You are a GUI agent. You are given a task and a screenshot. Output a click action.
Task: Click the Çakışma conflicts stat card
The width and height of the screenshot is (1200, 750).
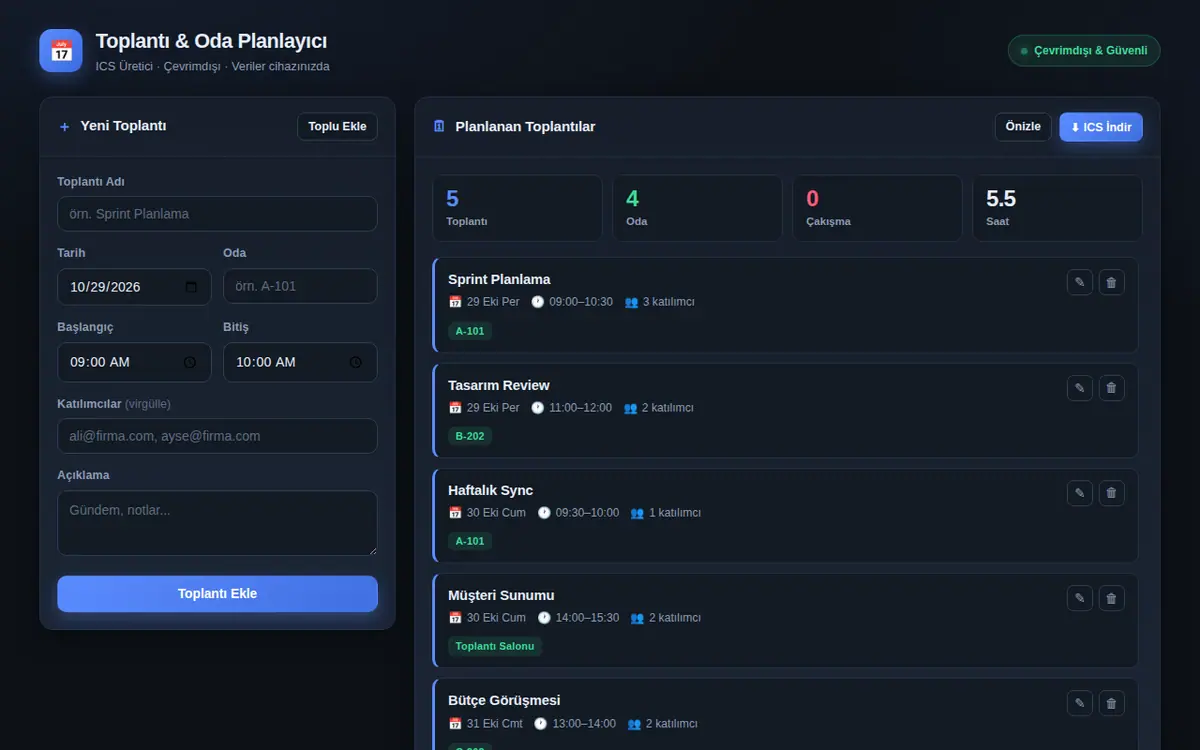[x=877, y=208]
